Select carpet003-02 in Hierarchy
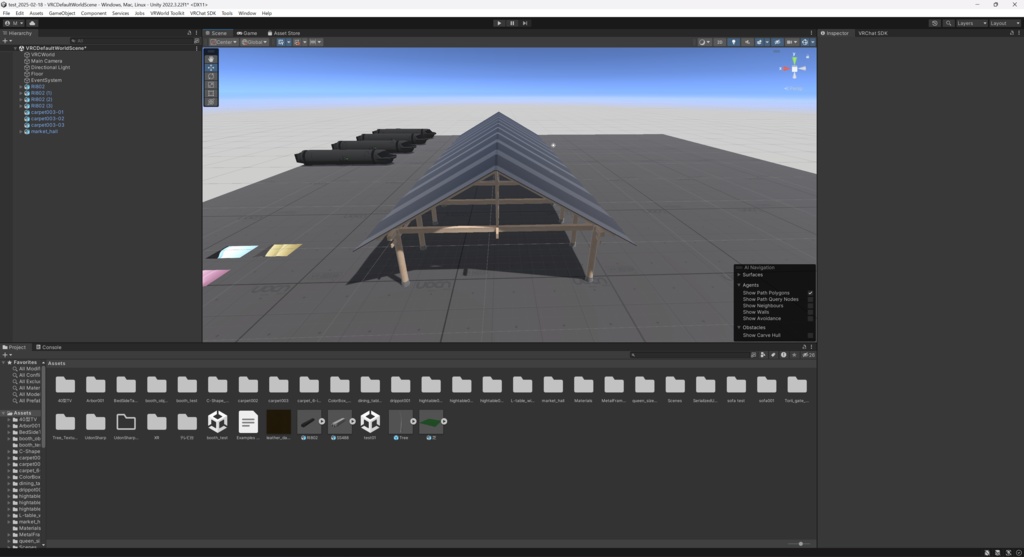This screenshot has width=1024, height=557. pos(48,118)
